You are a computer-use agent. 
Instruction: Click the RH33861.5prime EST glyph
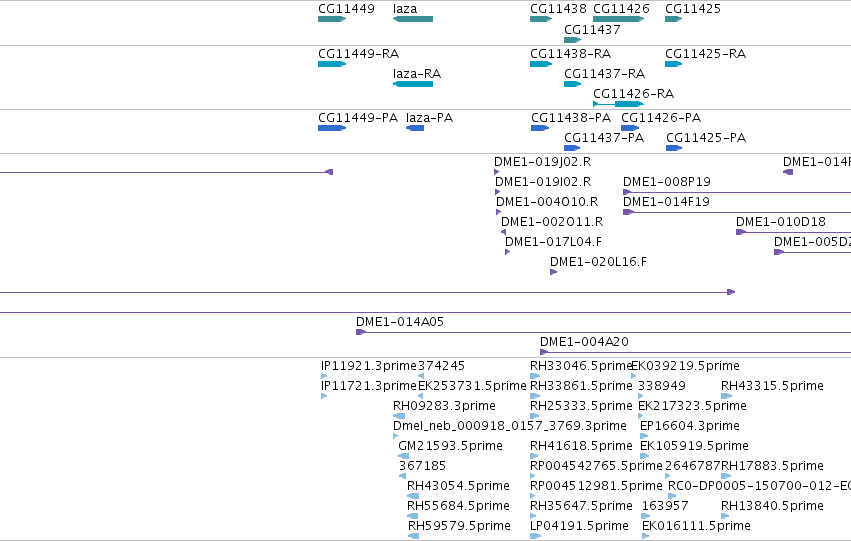click(x=535, y=396)
